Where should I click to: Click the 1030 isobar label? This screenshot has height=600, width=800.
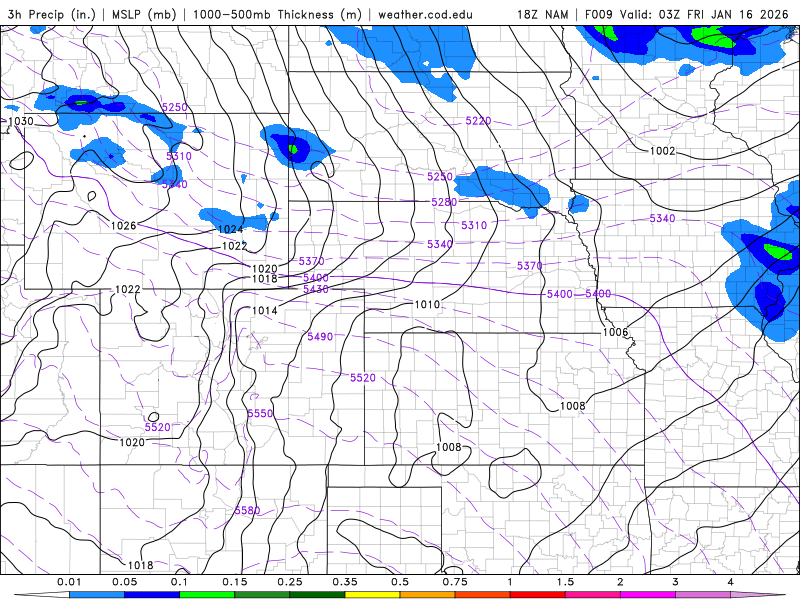(x=21, y=121)
